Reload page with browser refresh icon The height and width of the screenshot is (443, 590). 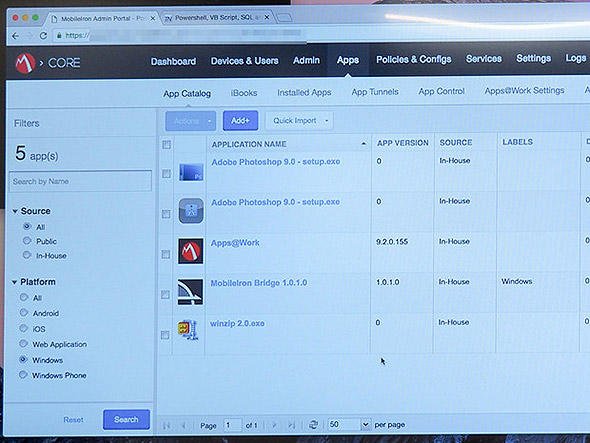43,35
